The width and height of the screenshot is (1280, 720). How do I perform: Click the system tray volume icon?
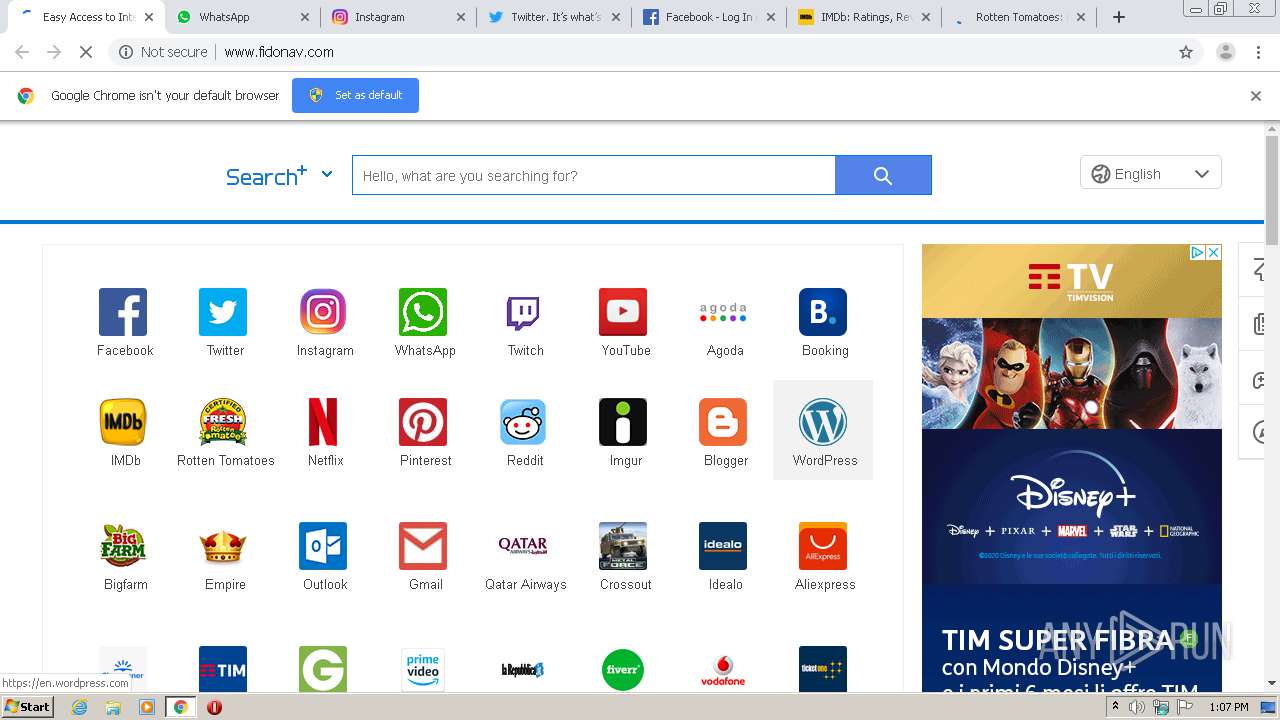point(1137,707)
